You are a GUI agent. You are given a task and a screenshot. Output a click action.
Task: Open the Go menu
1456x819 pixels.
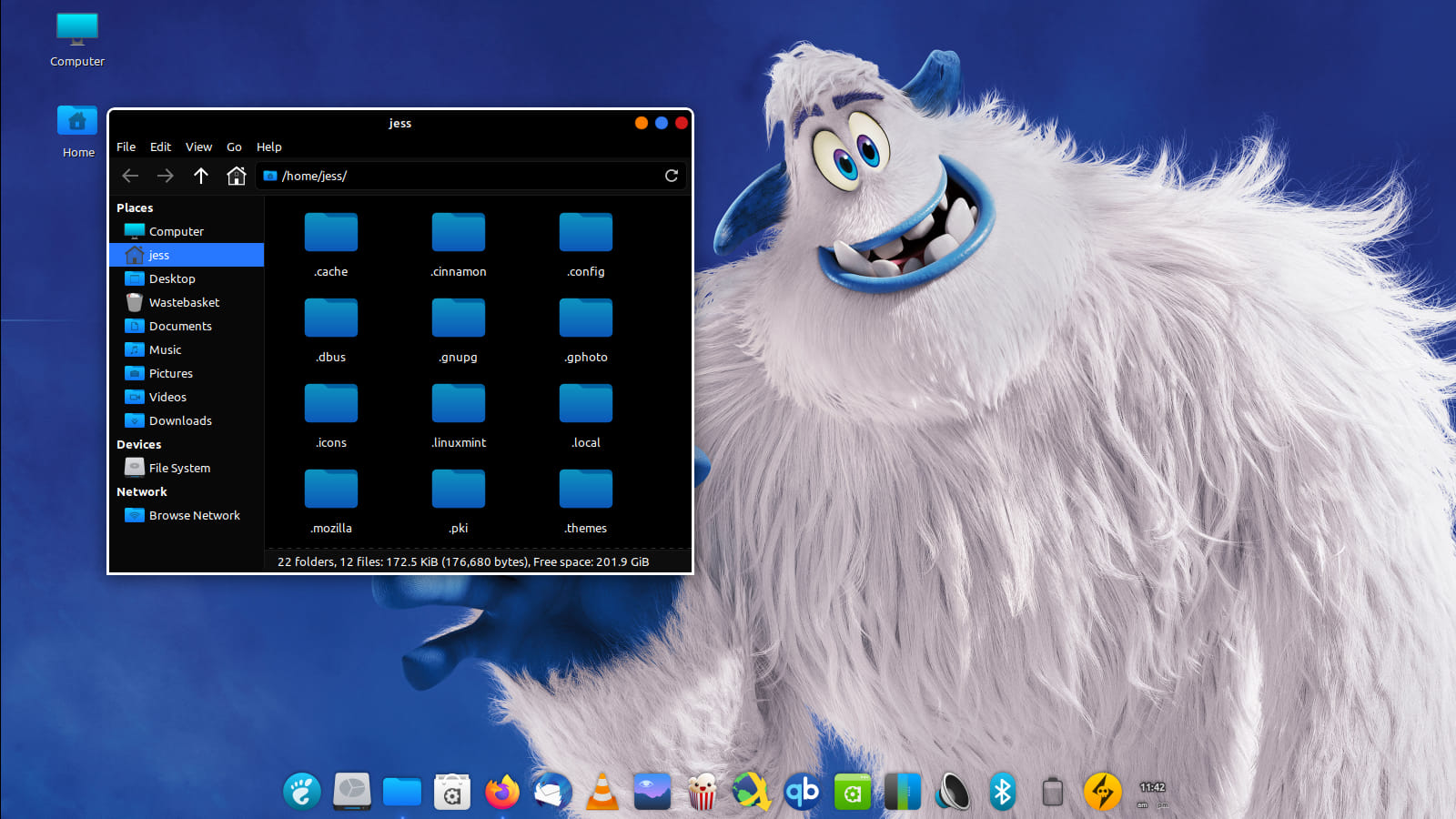tap(234, 147)
